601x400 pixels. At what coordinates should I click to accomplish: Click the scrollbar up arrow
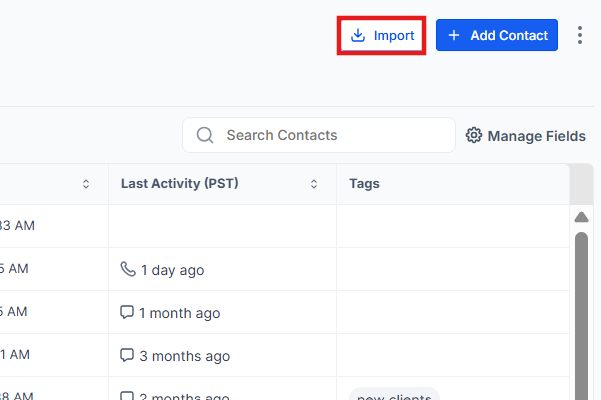tap(581, 217)
